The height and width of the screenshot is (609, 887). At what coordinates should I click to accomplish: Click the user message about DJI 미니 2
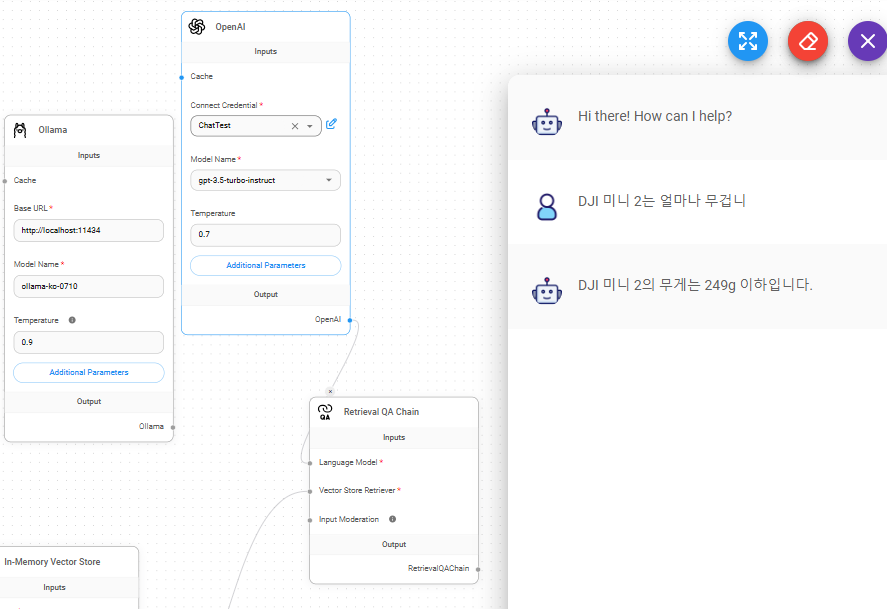662,201
